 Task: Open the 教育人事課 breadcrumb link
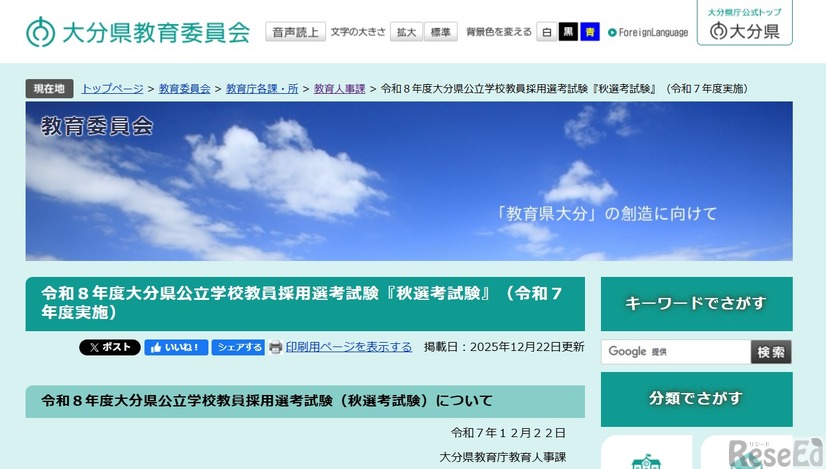click(339, 89)
